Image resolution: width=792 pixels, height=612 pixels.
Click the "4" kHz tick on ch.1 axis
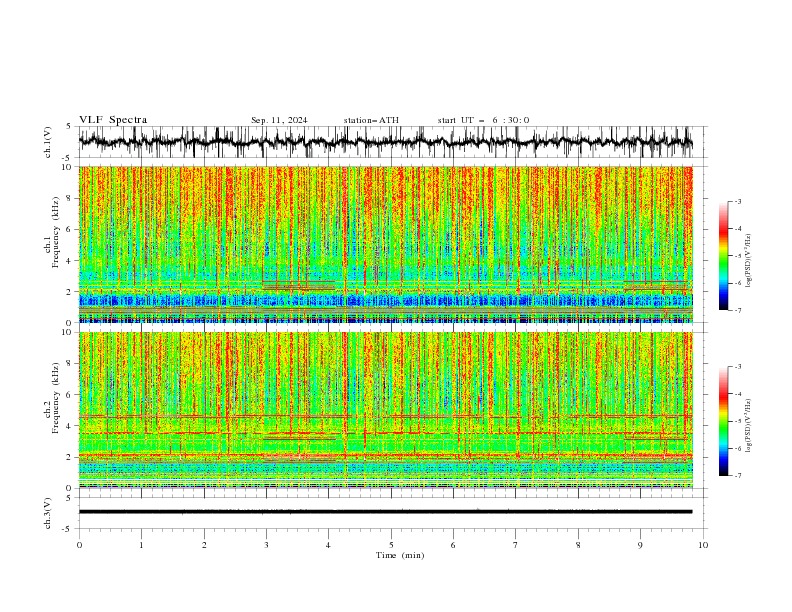70,261
